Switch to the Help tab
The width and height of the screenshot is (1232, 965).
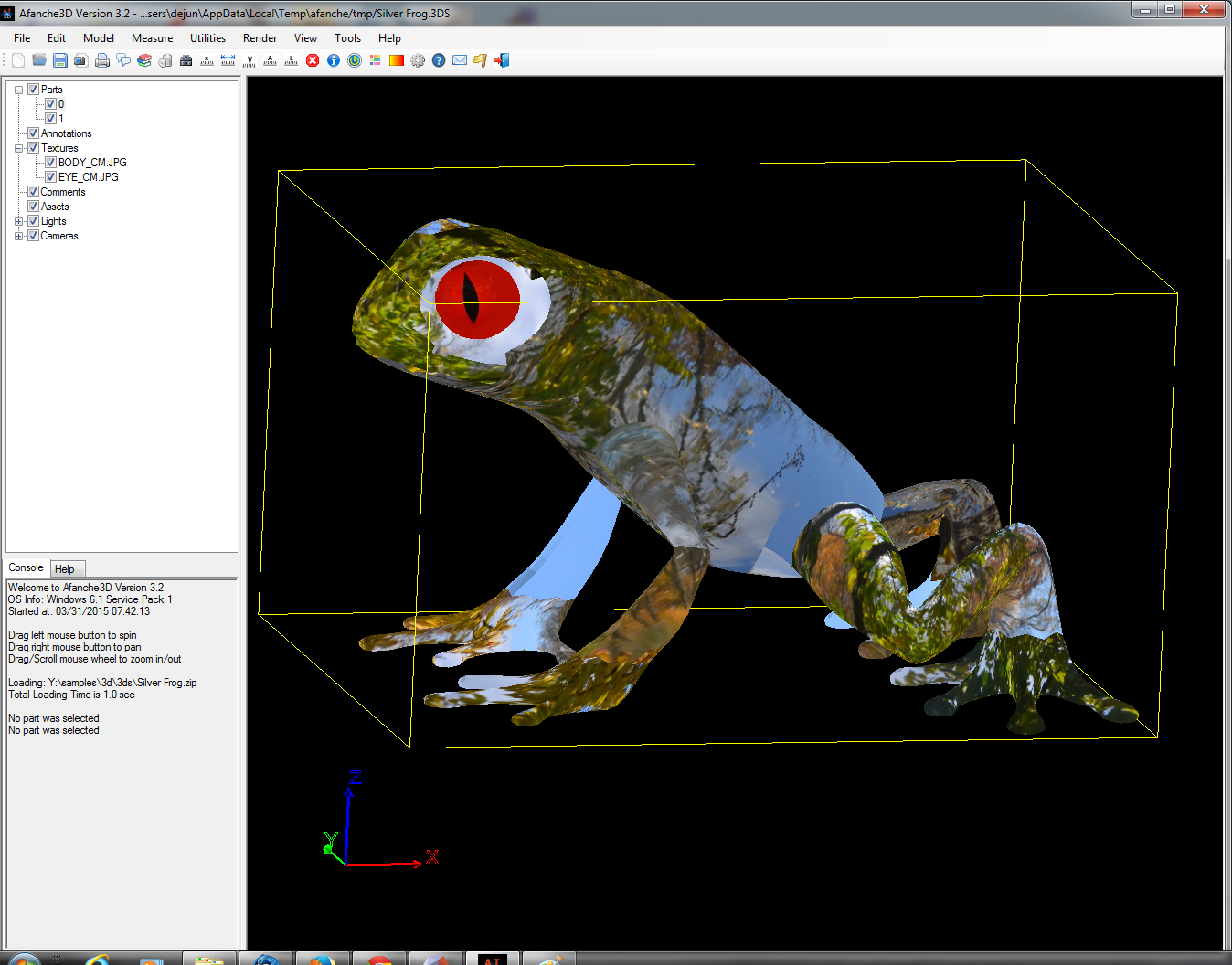tap(65, 569)
